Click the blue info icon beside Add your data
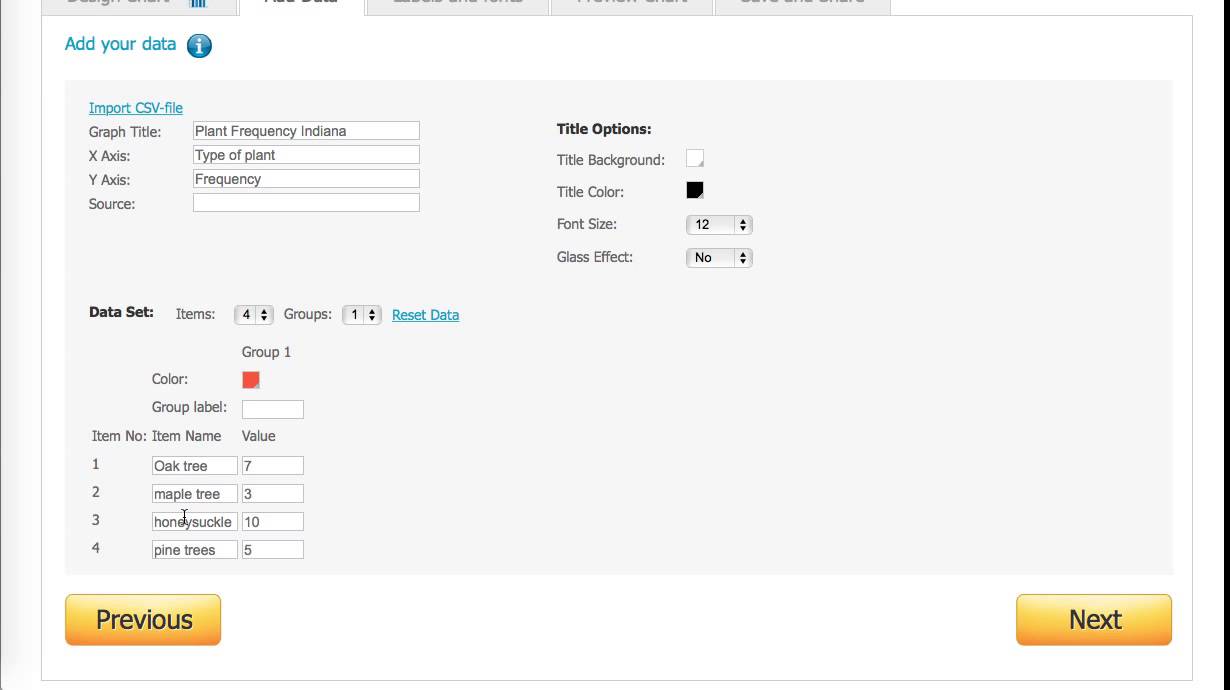The height and width of the screenshot is (690, 1230). coord(199,45)
